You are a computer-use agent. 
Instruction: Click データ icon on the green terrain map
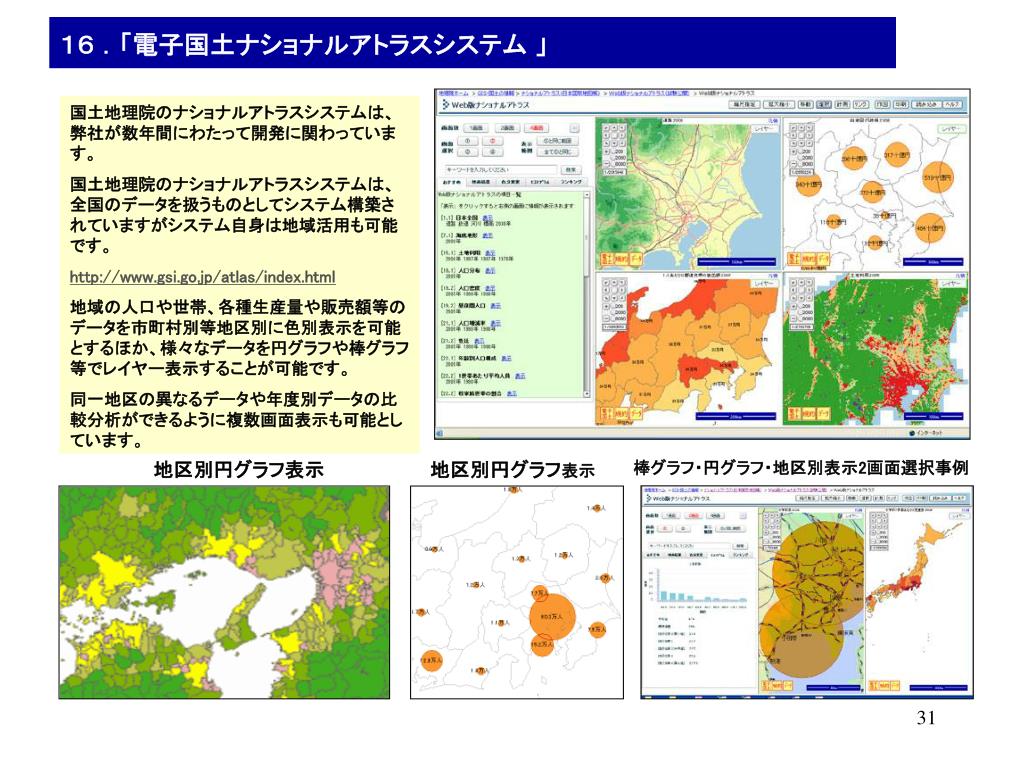click(636, 259)
